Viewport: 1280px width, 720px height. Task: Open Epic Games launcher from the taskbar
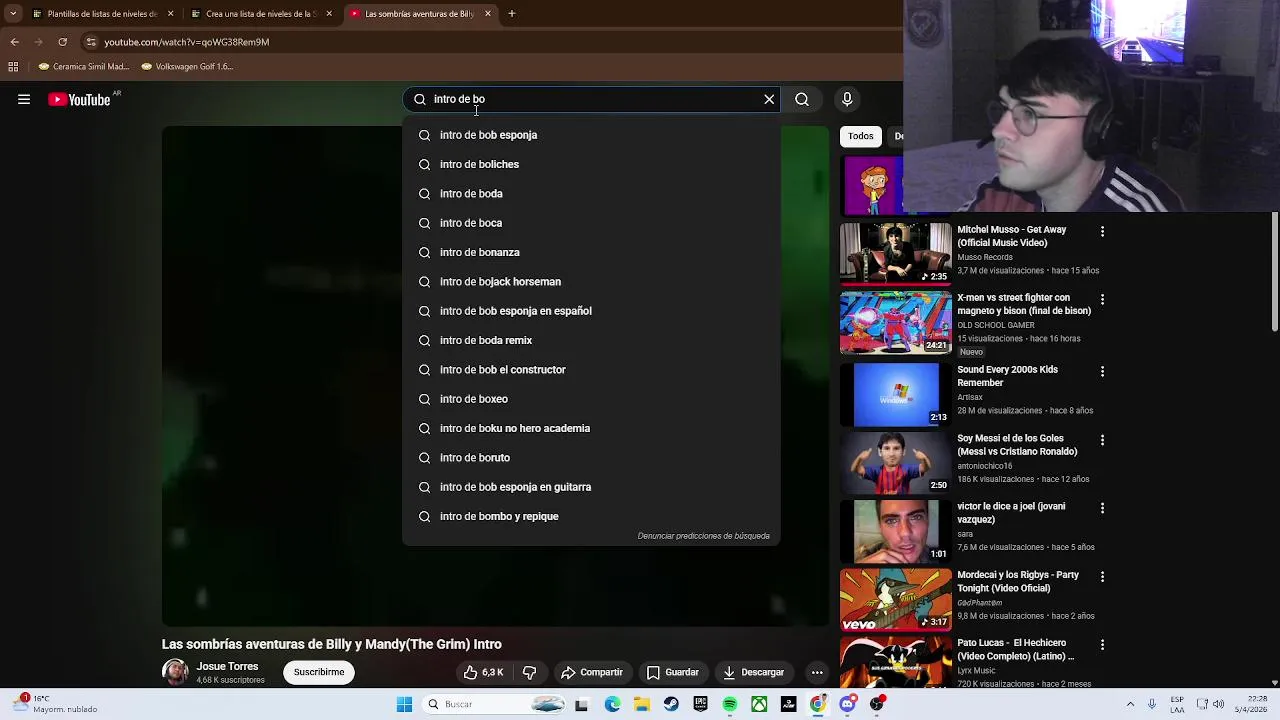point(700,704)
